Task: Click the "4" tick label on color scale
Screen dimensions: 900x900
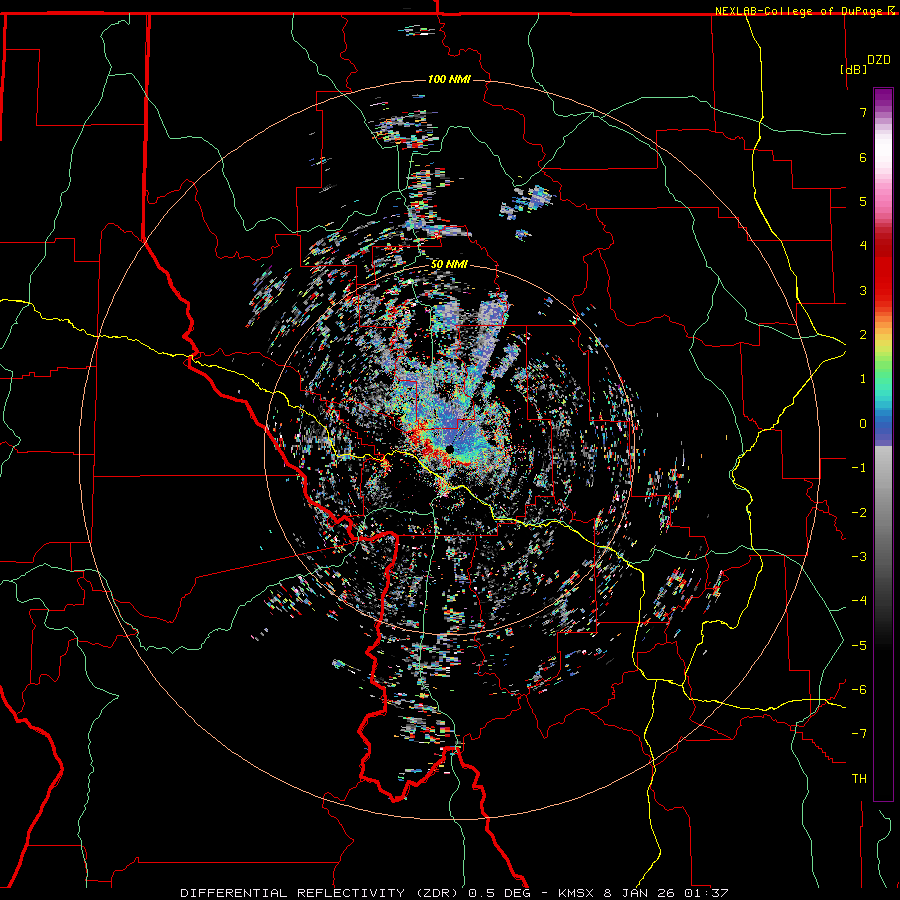Action: coord(863,246)
